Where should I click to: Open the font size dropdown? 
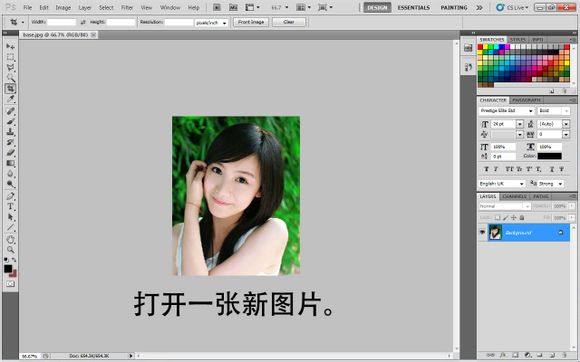click(x=520, y=124)
